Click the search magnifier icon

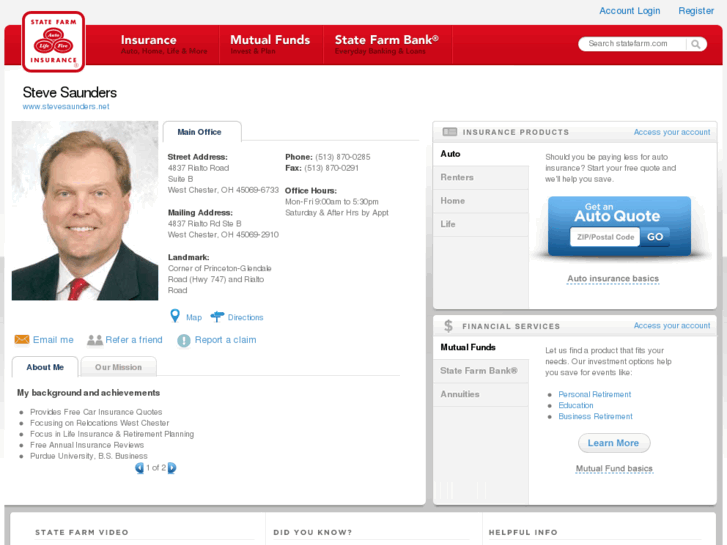click(x=695, y=44)
